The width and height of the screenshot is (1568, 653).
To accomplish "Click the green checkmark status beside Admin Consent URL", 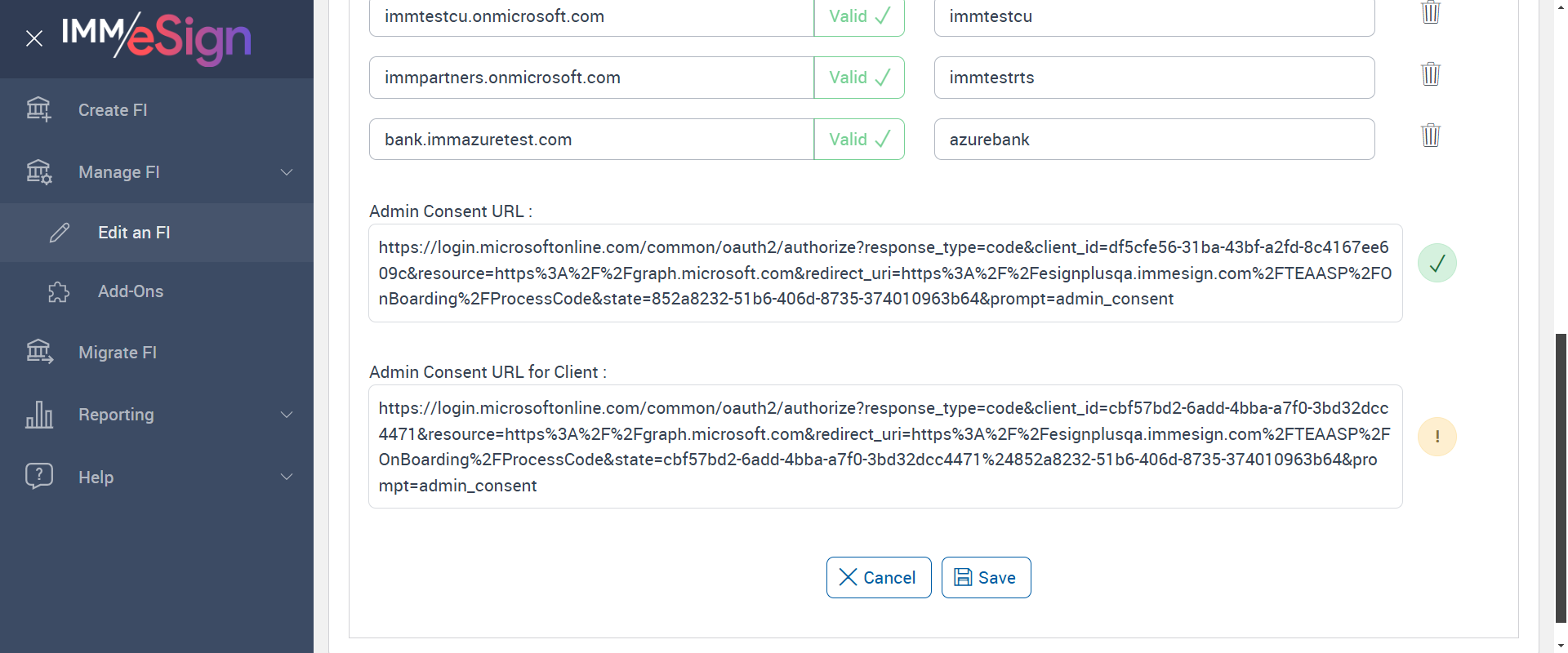I will 1437,263.
